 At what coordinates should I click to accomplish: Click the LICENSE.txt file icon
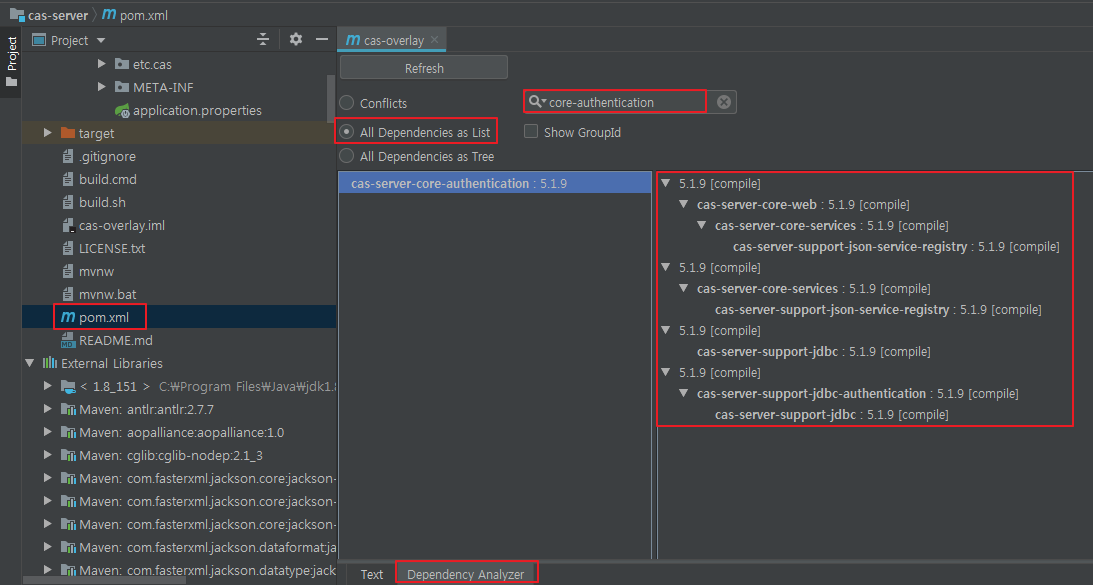coord(68,248)
